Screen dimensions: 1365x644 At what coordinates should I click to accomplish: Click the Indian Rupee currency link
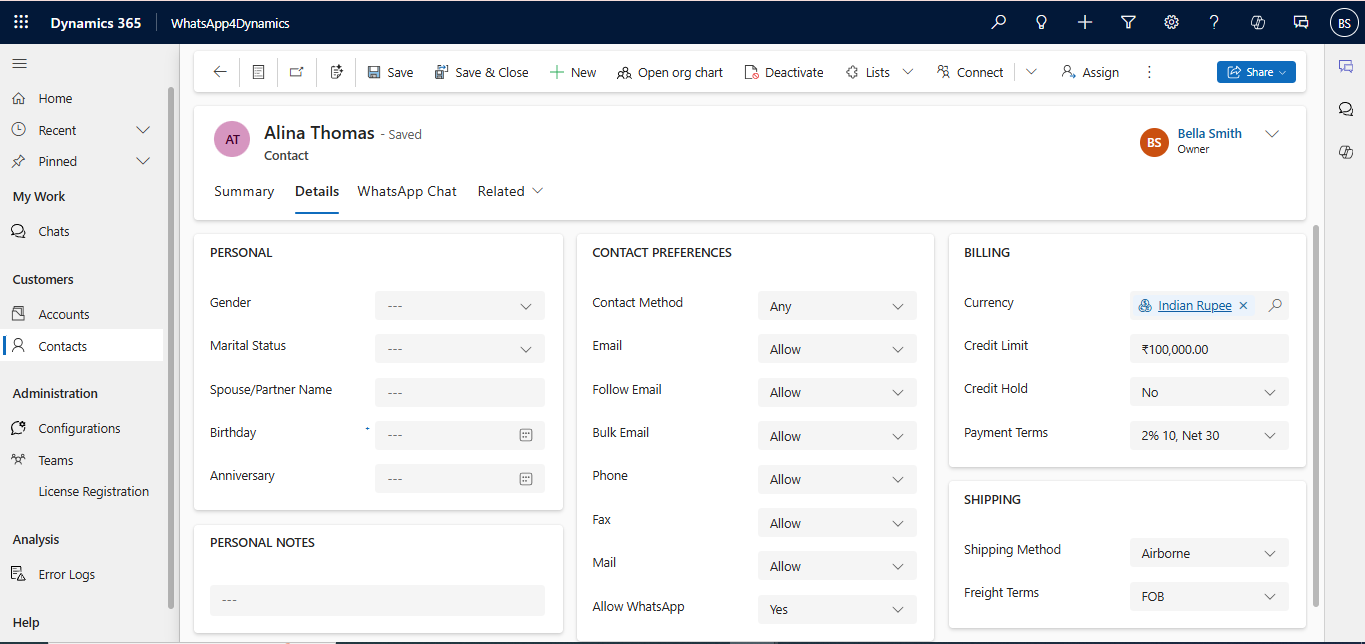coord(1194,306)
